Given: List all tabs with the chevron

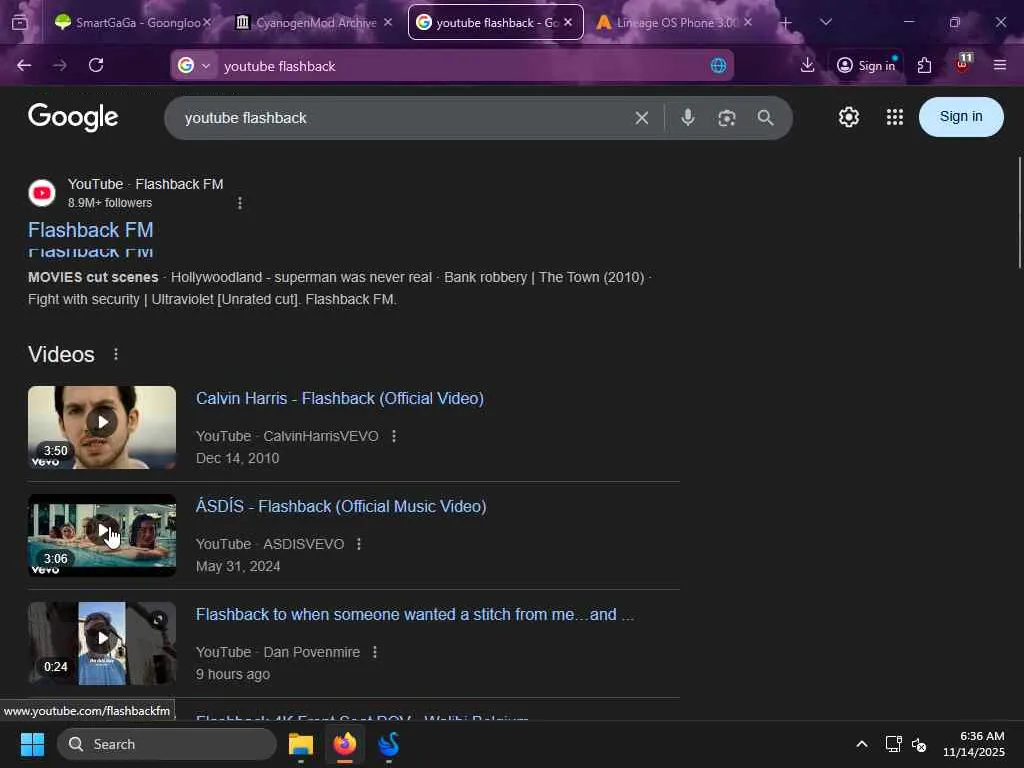Looking at the screenshot, I should (x=825, y=22).
